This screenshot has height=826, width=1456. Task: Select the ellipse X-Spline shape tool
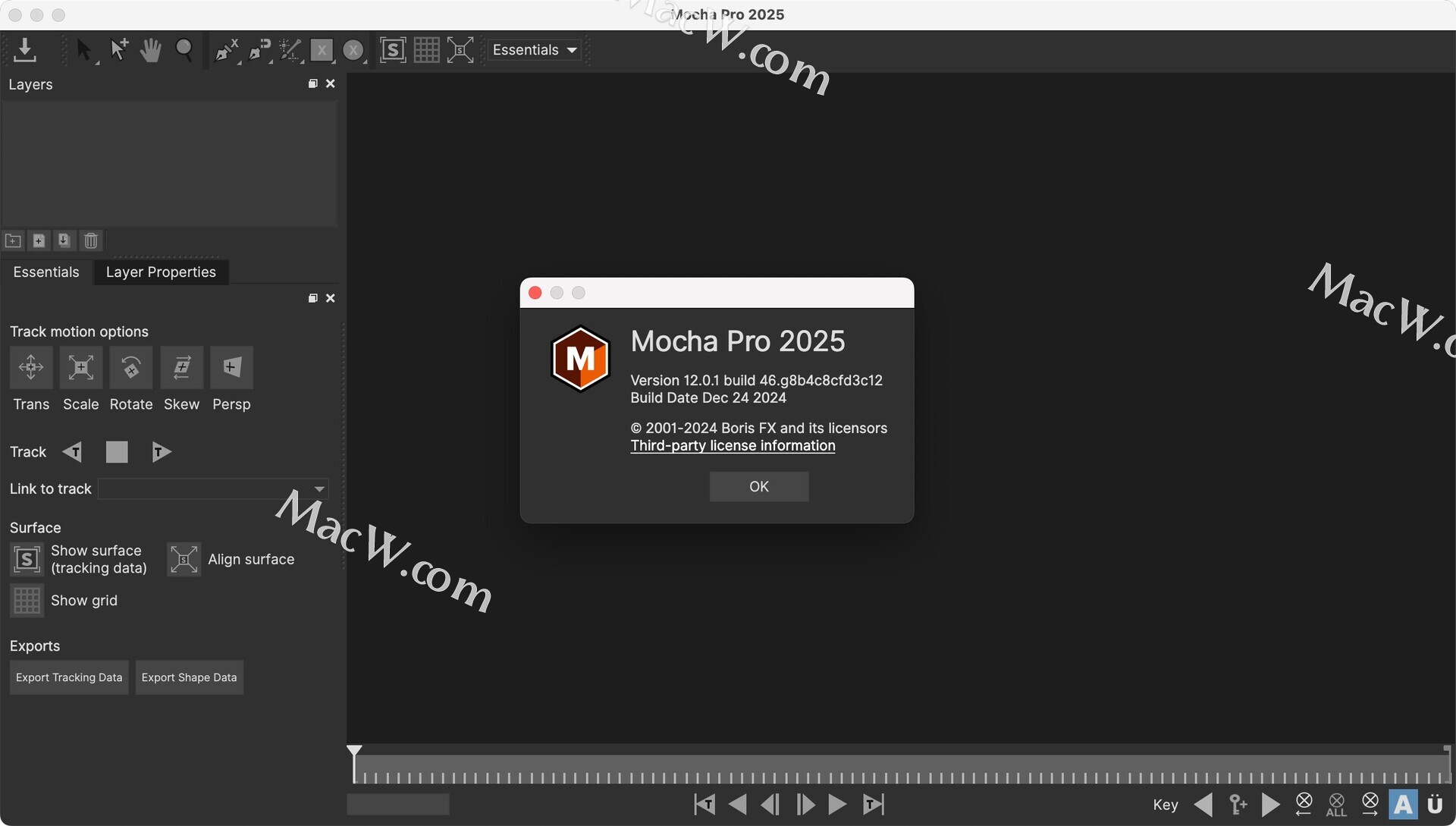coord(353,50)
